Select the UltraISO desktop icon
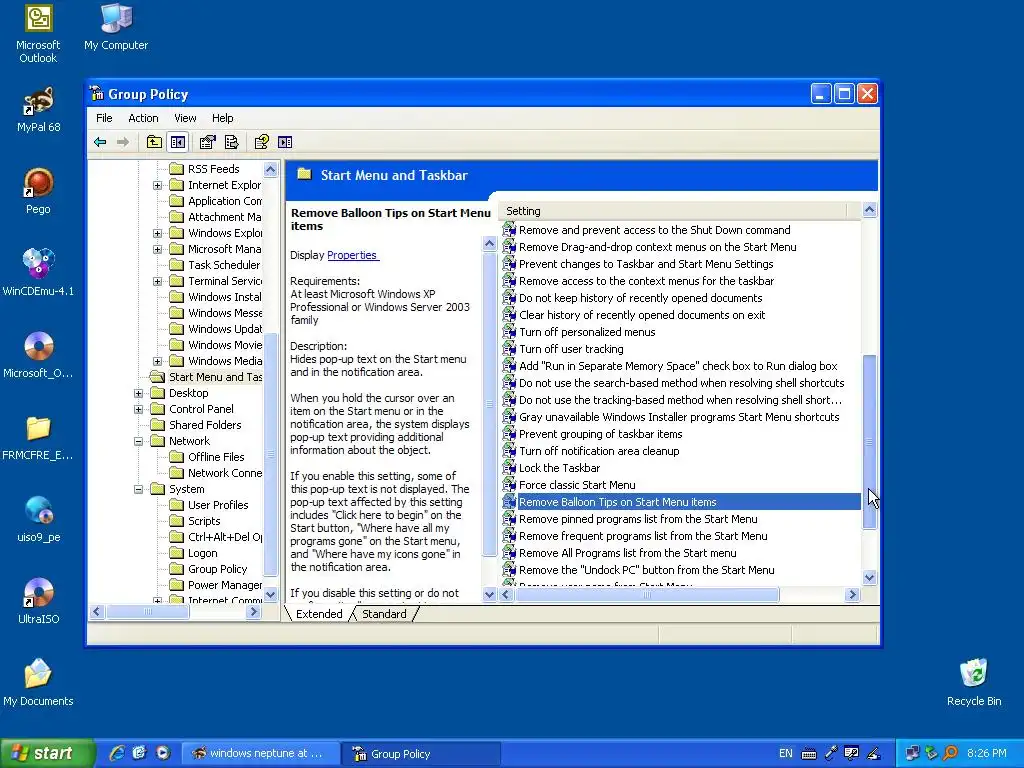 pos(39,601)
